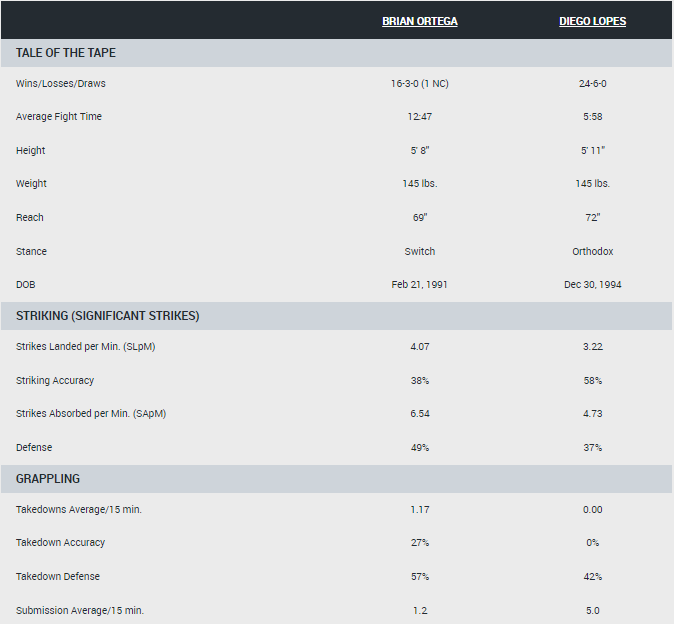Click Ortega's "Switch" stance value
This screenshot has height=624, width=674.
(x=420, y=252)
